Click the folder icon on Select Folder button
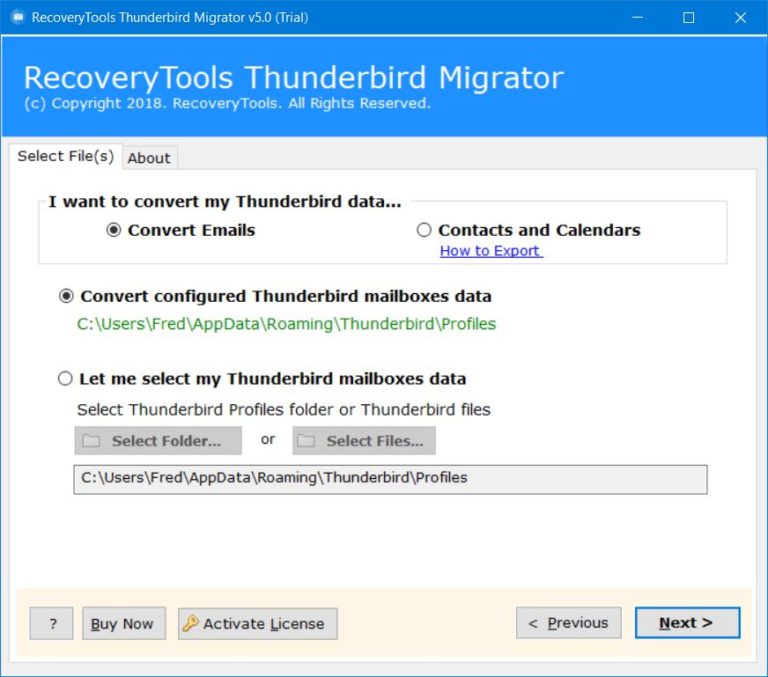 click(x=91, y=441)
